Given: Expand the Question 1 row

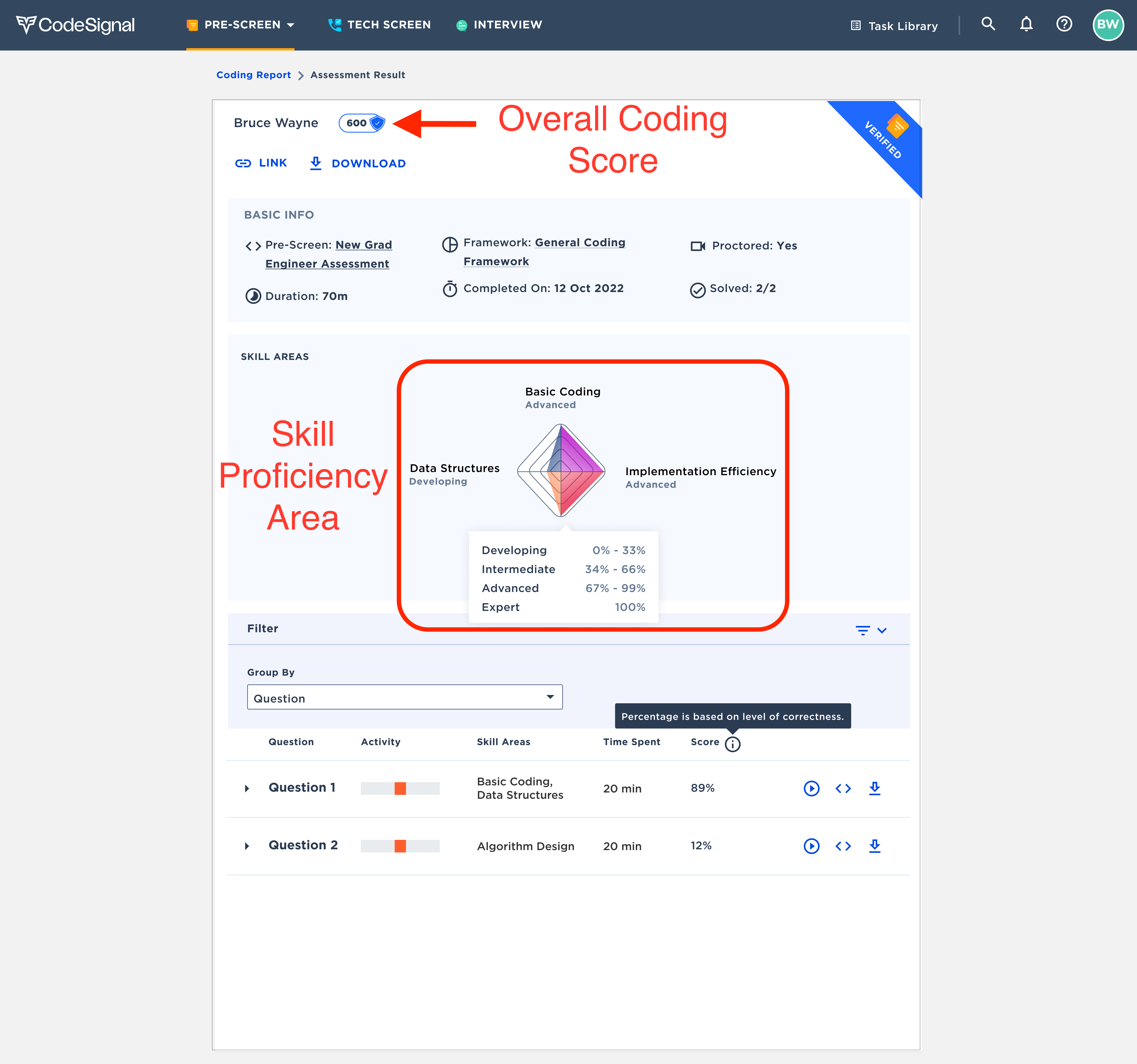Looking at the screenshot, I should 247,788.
